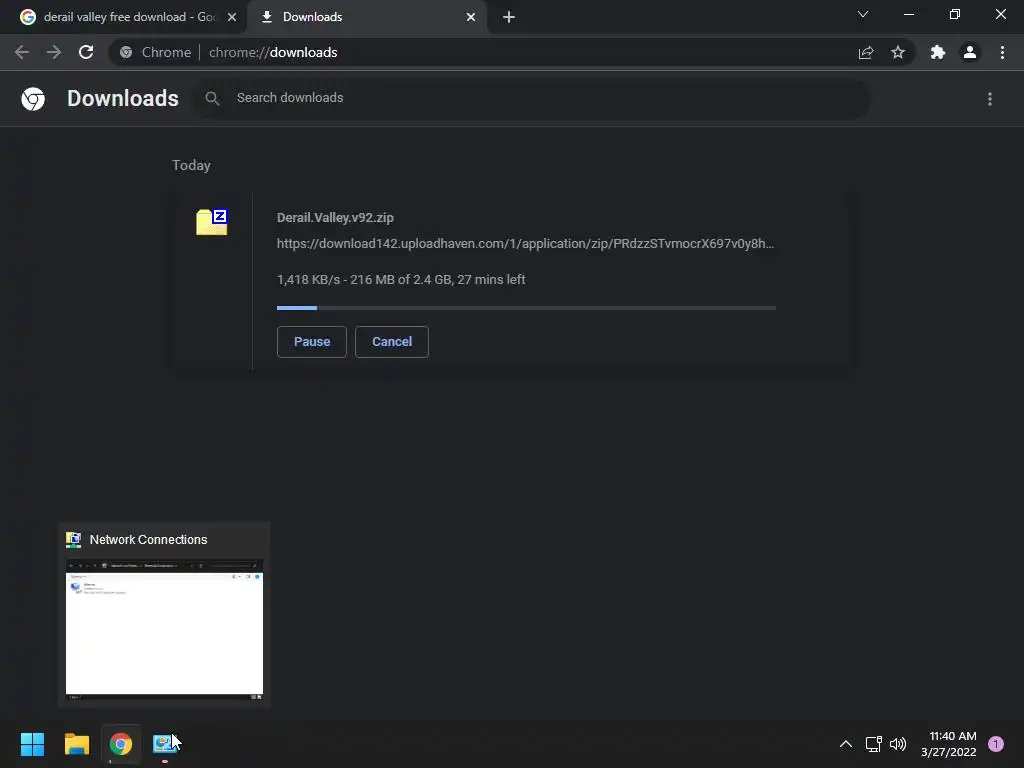Click the download progress bar

[526, 308]
